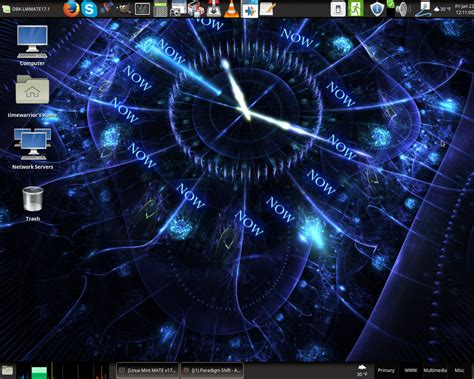Open the red download-to-tray launcher
This screenshot has height=379, width=474.
click(x=214, y=9)
